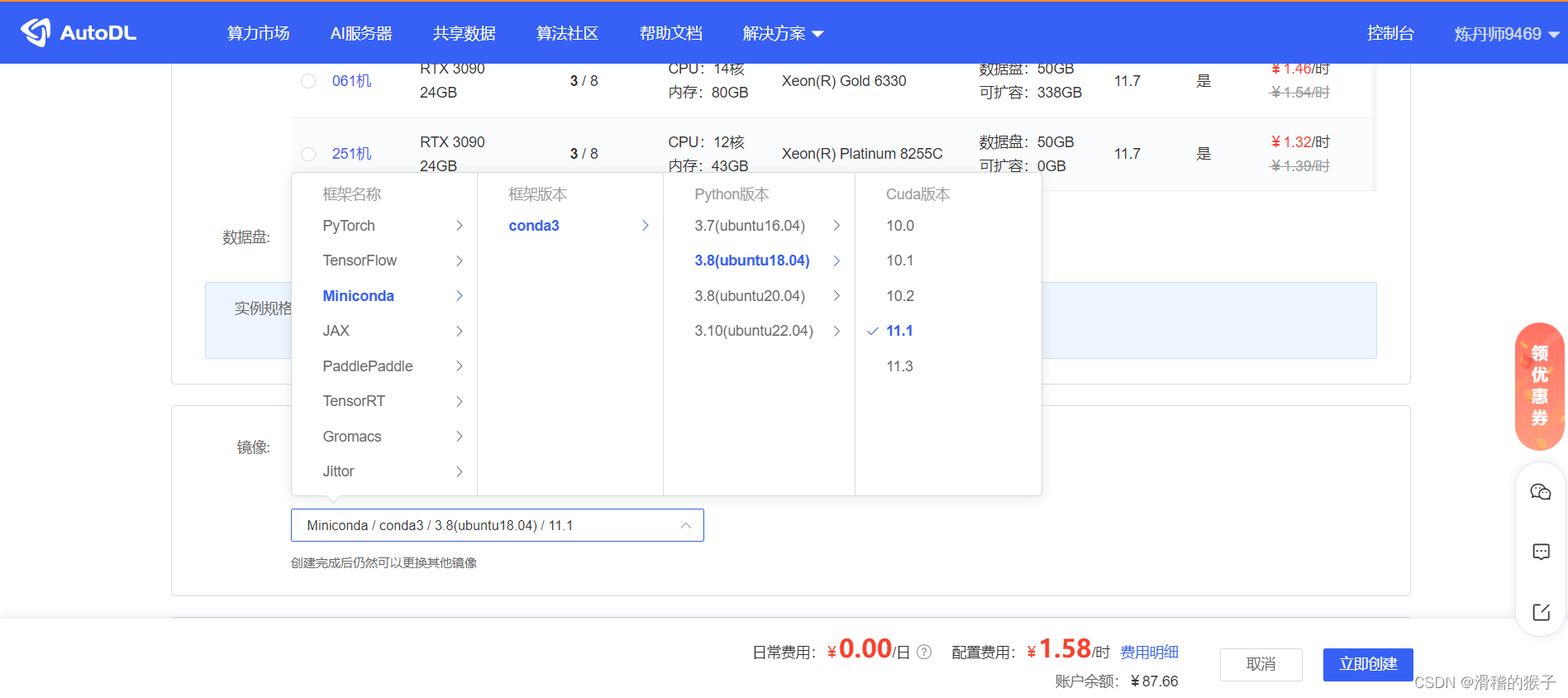Open 算法社区 in navigation bar

[567, 33]
